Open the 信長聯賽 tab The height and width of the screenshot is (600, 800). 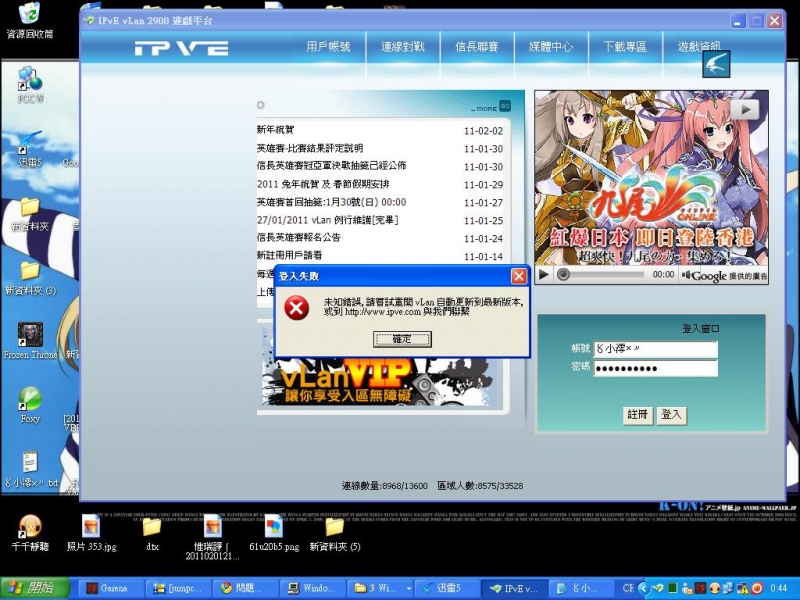click(477, 47)
